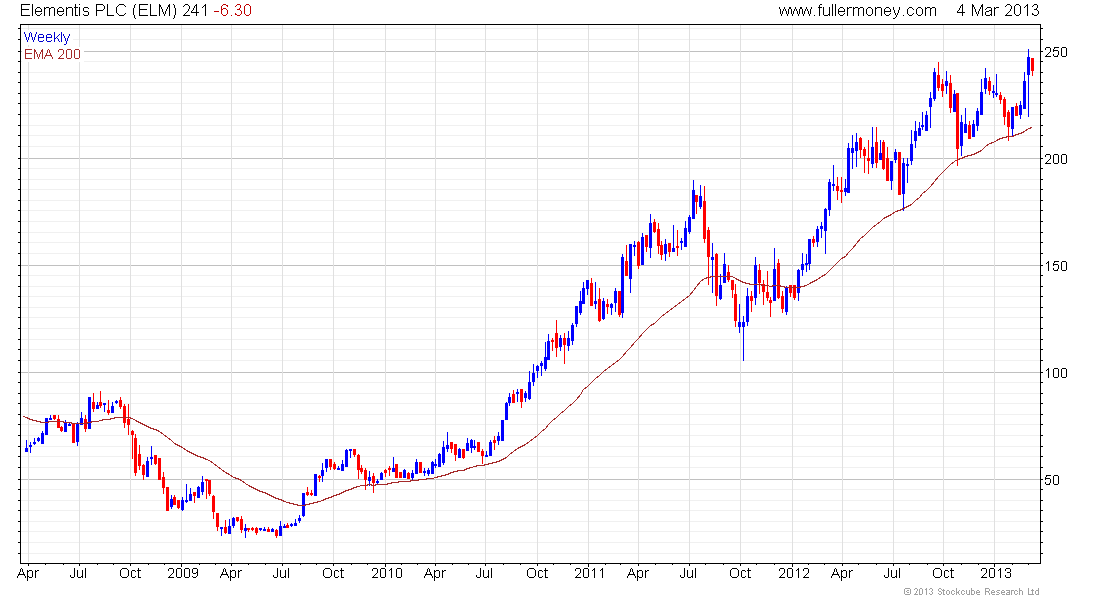Open the www.fullermoney.com text
This screenshot has height=600, width=1100.
857,11
